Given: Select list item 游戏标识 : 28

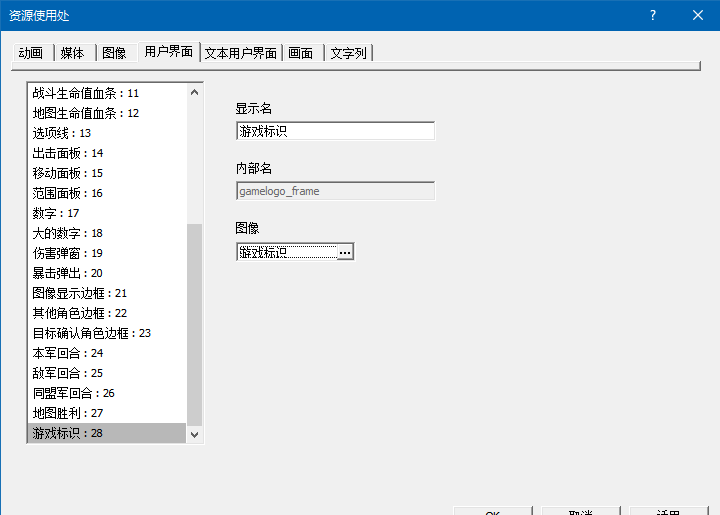Looking at the screenshot, I should coord(107,433).
